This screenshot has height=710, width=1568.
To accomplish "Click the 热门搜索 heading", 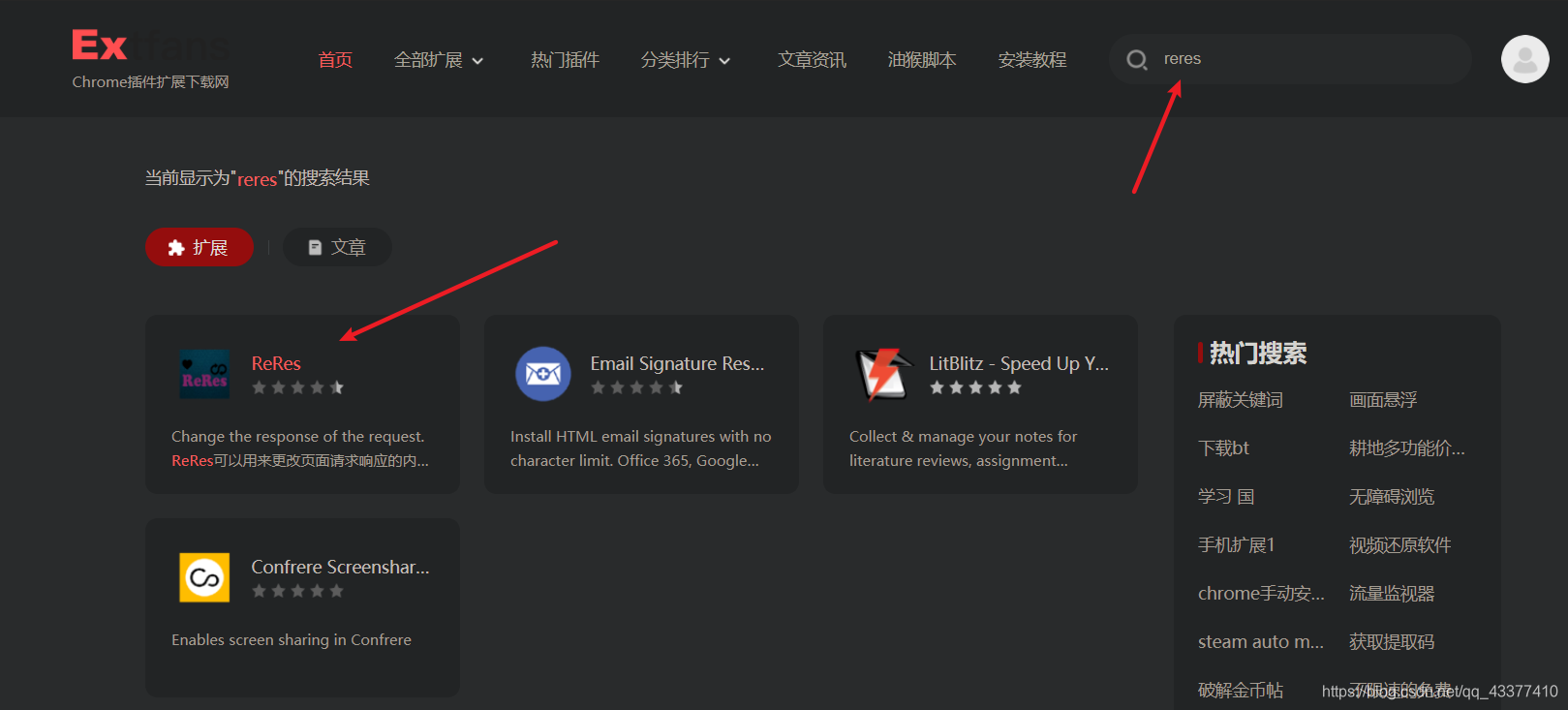I will pyautogui.click(x=1257, y=353).
